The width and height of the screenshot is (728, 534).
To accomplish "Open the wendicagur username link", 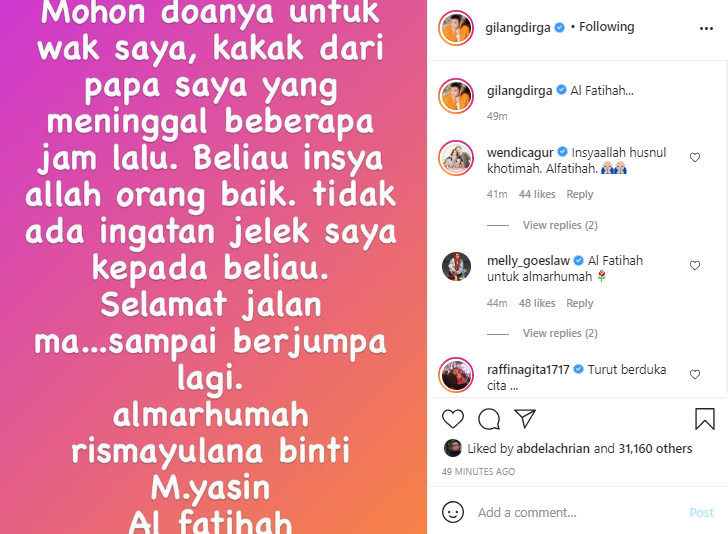I will point(520,153).
